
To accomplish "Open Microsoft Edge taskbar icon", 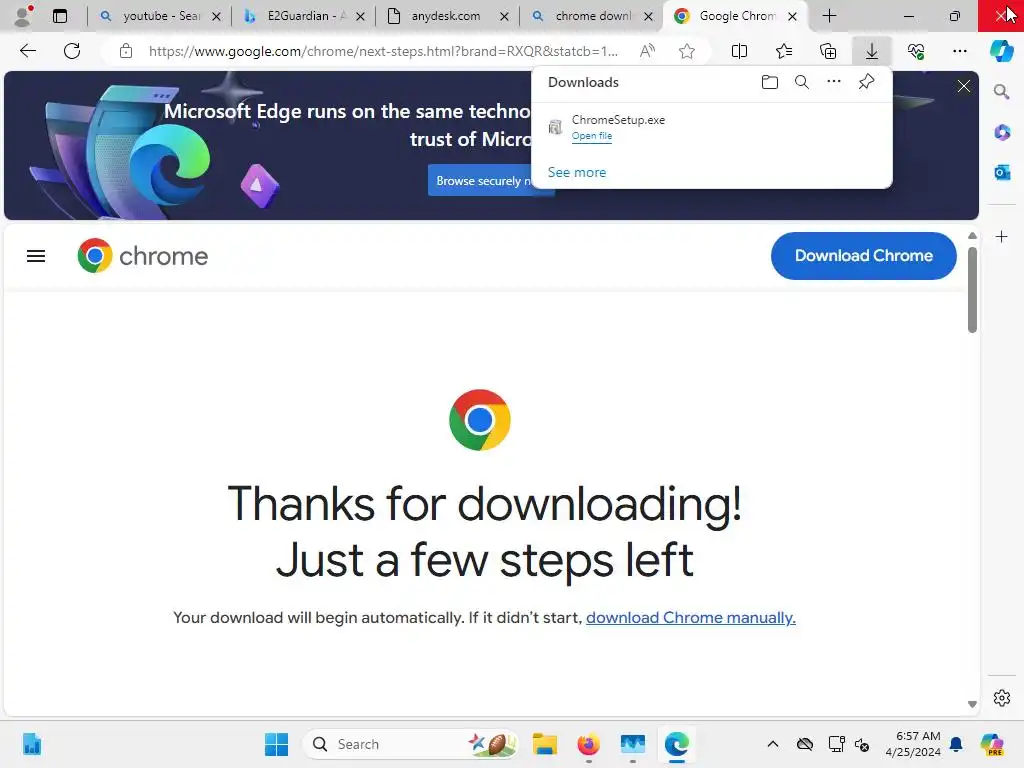I will coord(677,744).
